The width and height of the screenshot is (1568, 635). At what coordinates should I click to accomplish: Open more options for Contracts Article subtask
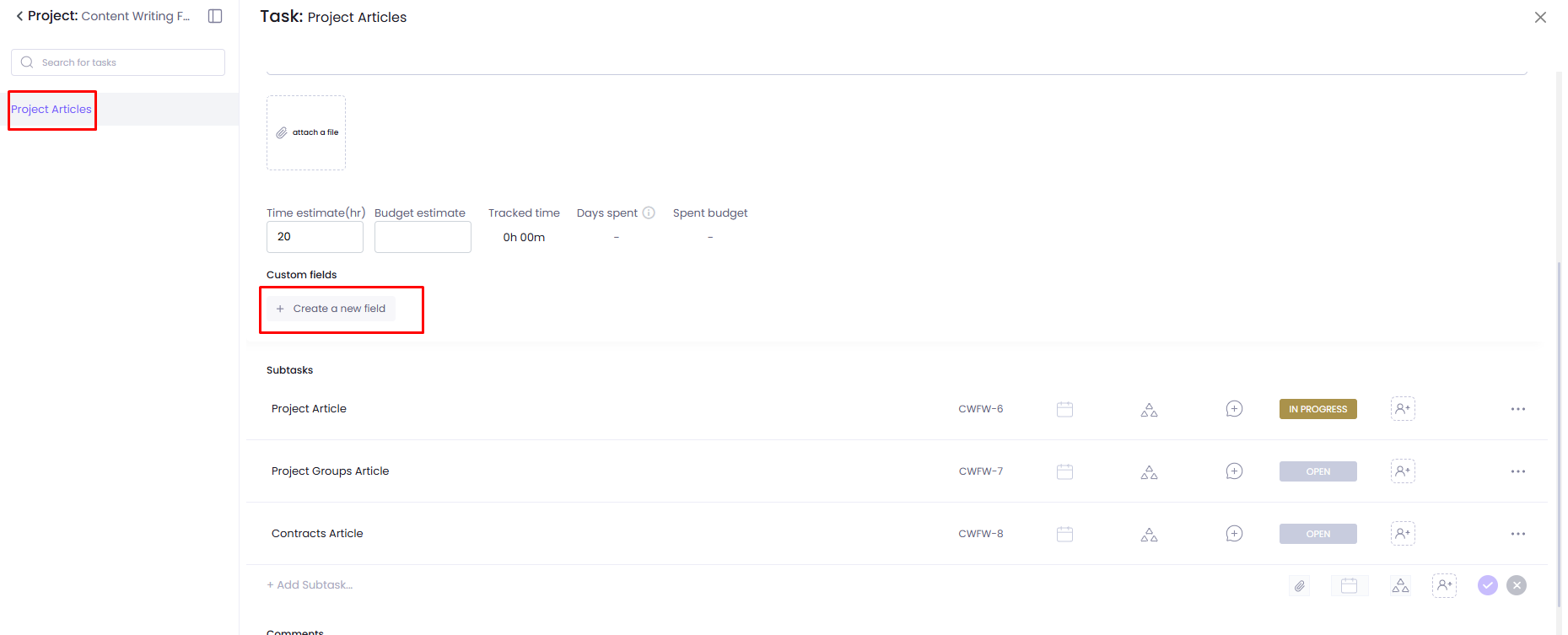tap(1517, 534)
